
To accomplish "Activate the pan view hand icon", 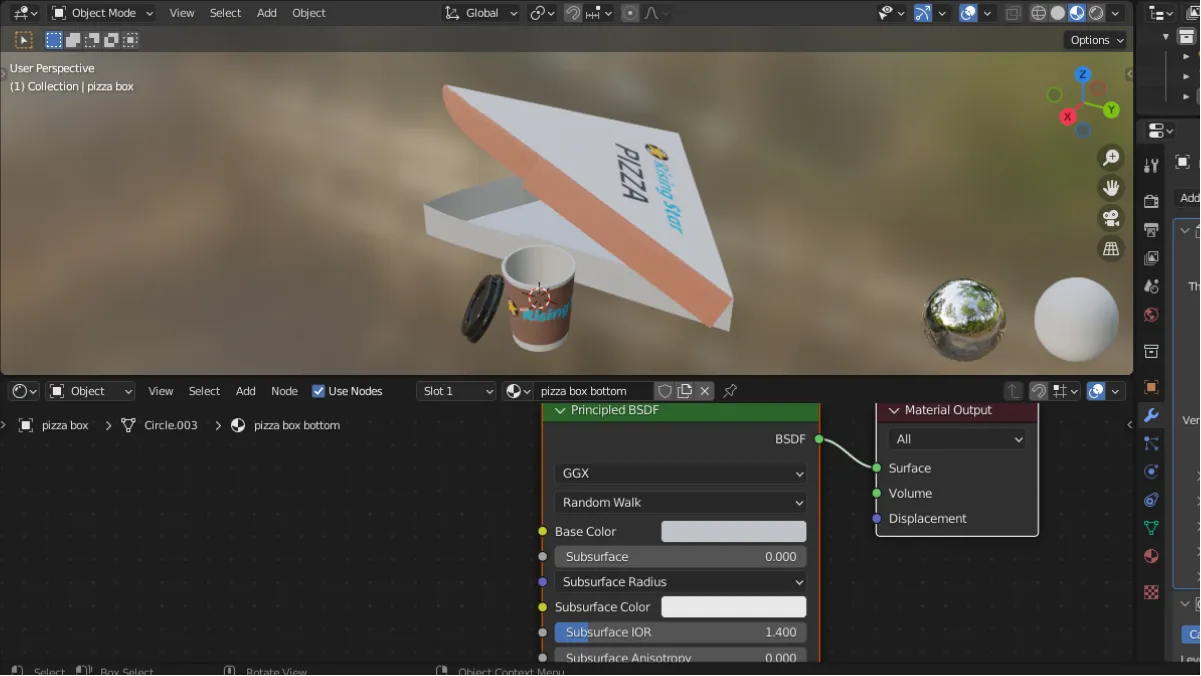I will pyautogui.click(x=1111, y=188).
